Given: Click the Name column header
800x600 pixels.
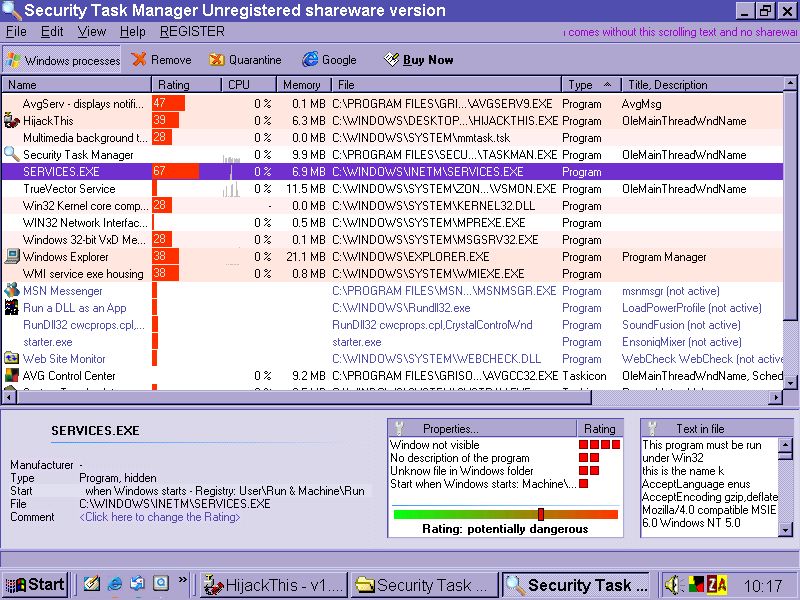Looking at the screenshot, I should pos(77,85).
